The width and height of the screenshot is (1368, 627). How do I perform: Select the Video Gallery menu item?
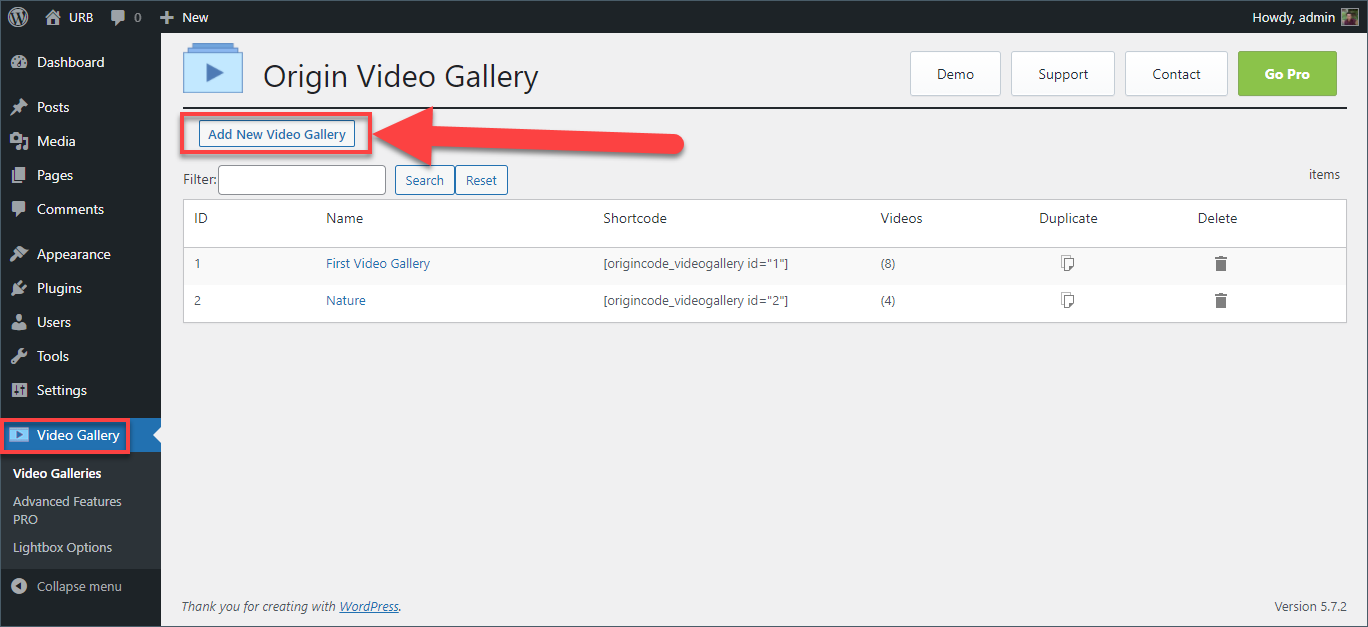[80, 435]
